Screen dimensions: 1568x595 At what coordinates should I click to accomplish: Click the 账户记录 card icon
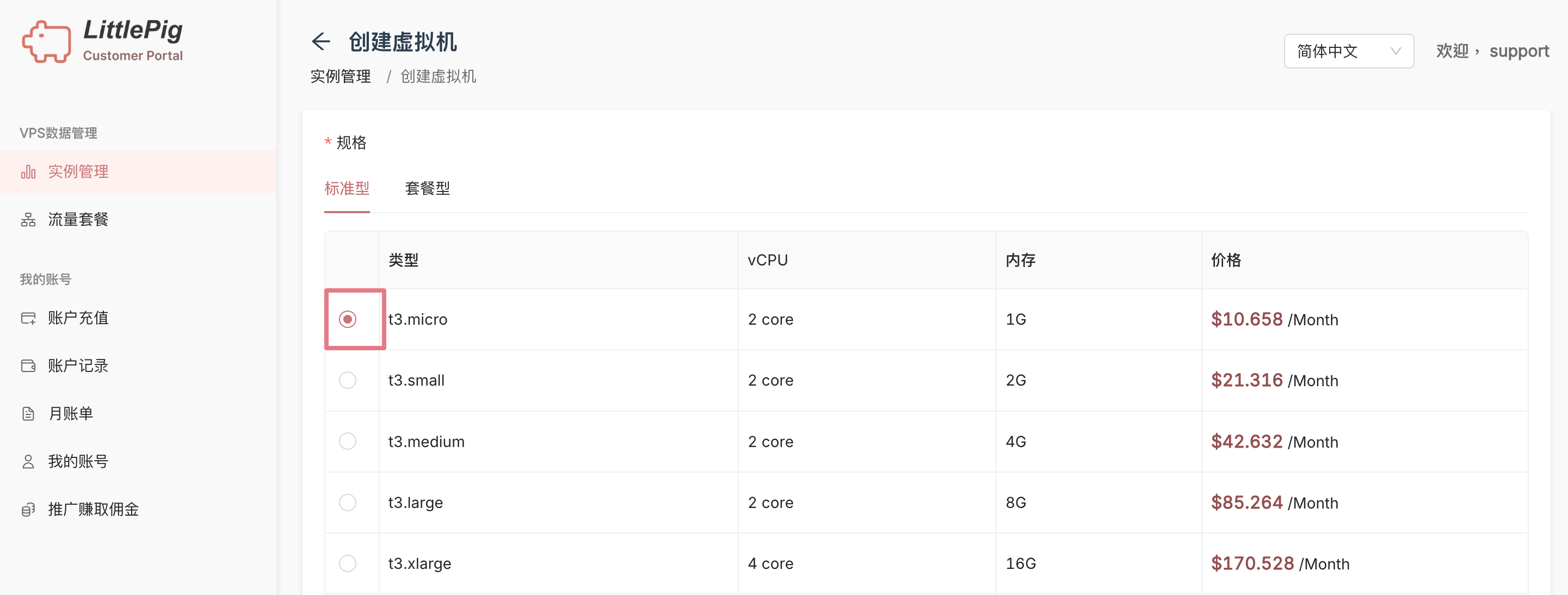pyautogui.click(x=28, y=365)
